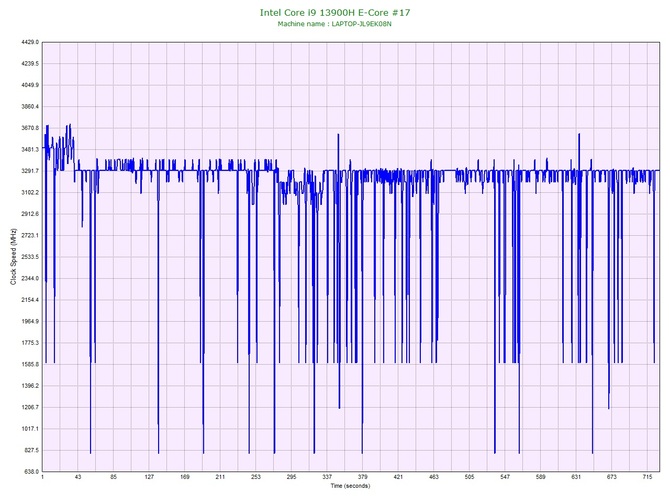
Task: Click the 'Clock Speed (MHz)' axis label
Action: 14,257
